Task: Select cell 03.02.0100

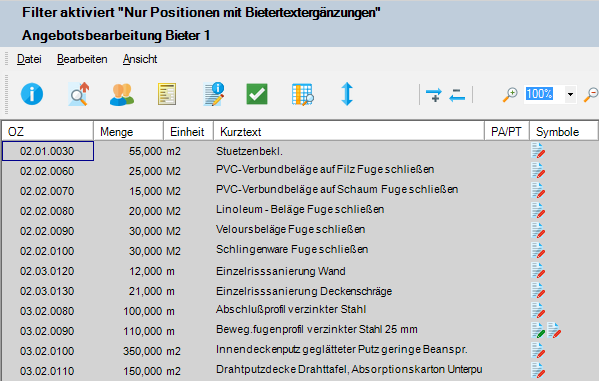Action: point(47,351)
